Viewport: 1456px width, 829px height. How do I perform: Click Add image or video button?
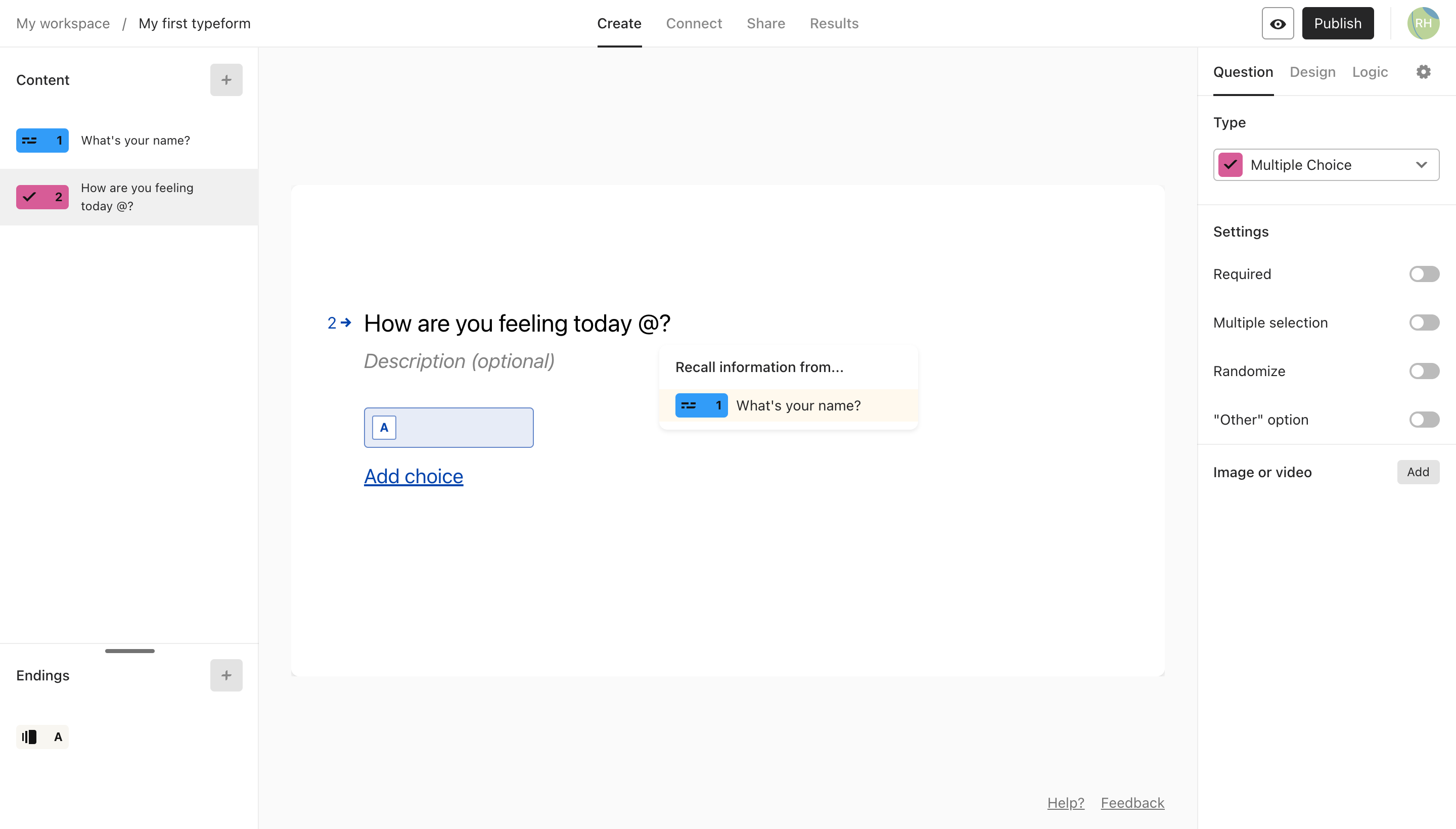tap(1417, 472)
